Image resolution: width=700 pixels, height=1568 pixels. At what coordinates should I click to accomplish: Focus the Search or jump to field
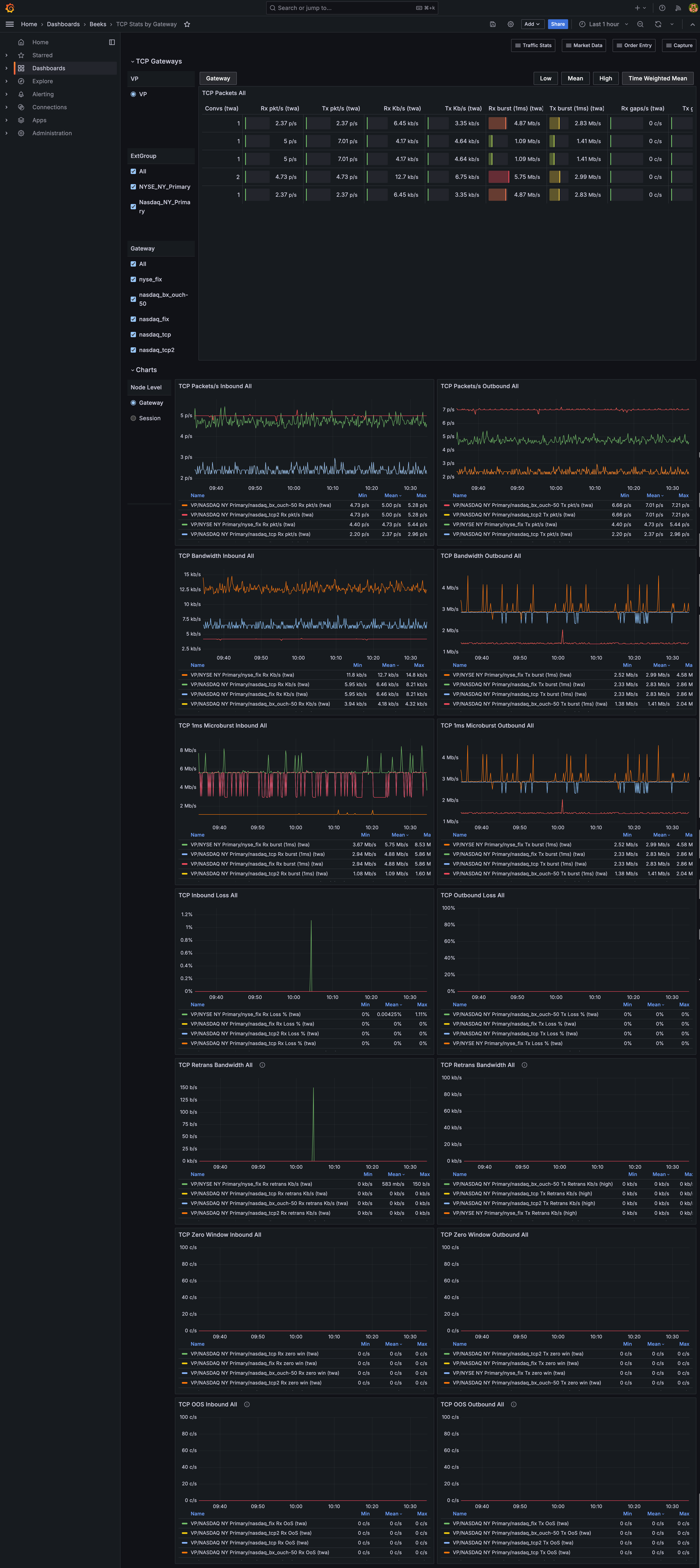[x=352, y=8]
